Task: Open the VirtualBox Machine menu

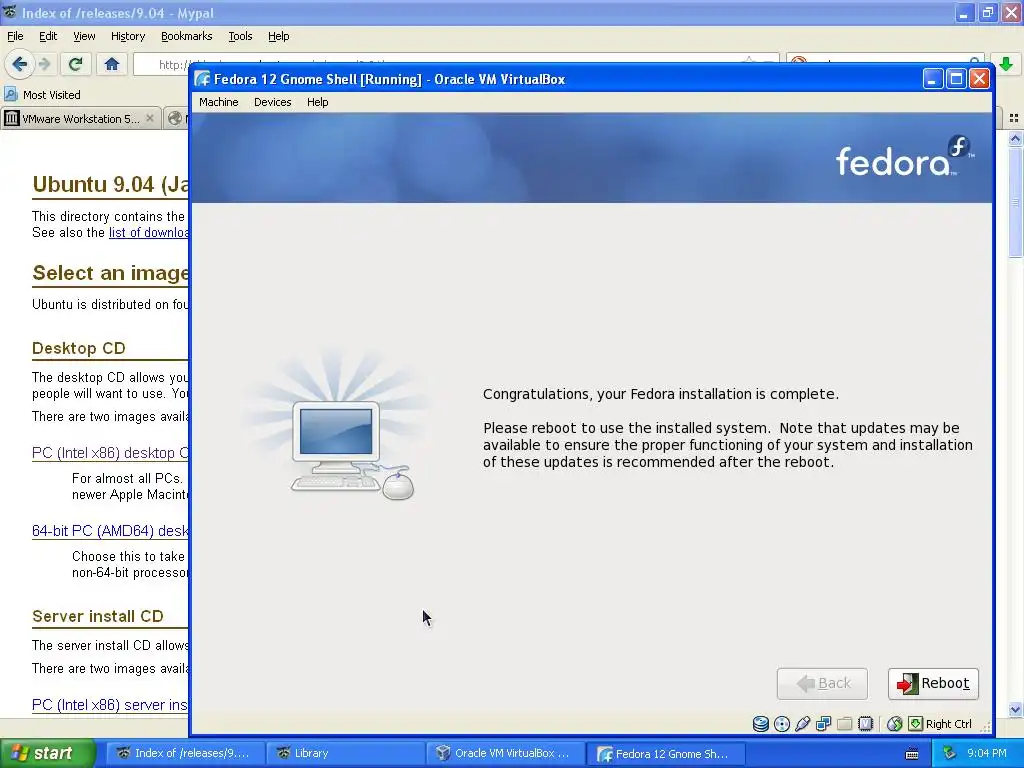Action: [219, 102]
